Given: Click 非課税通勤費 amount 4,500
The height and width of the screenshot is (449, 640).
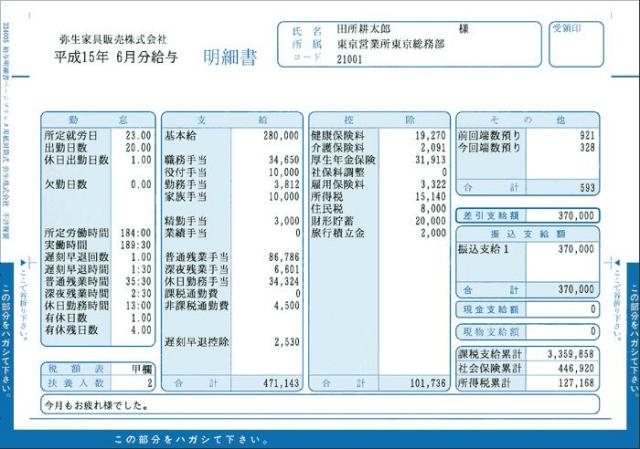Looking at the screenshot, I should (287, 306).
